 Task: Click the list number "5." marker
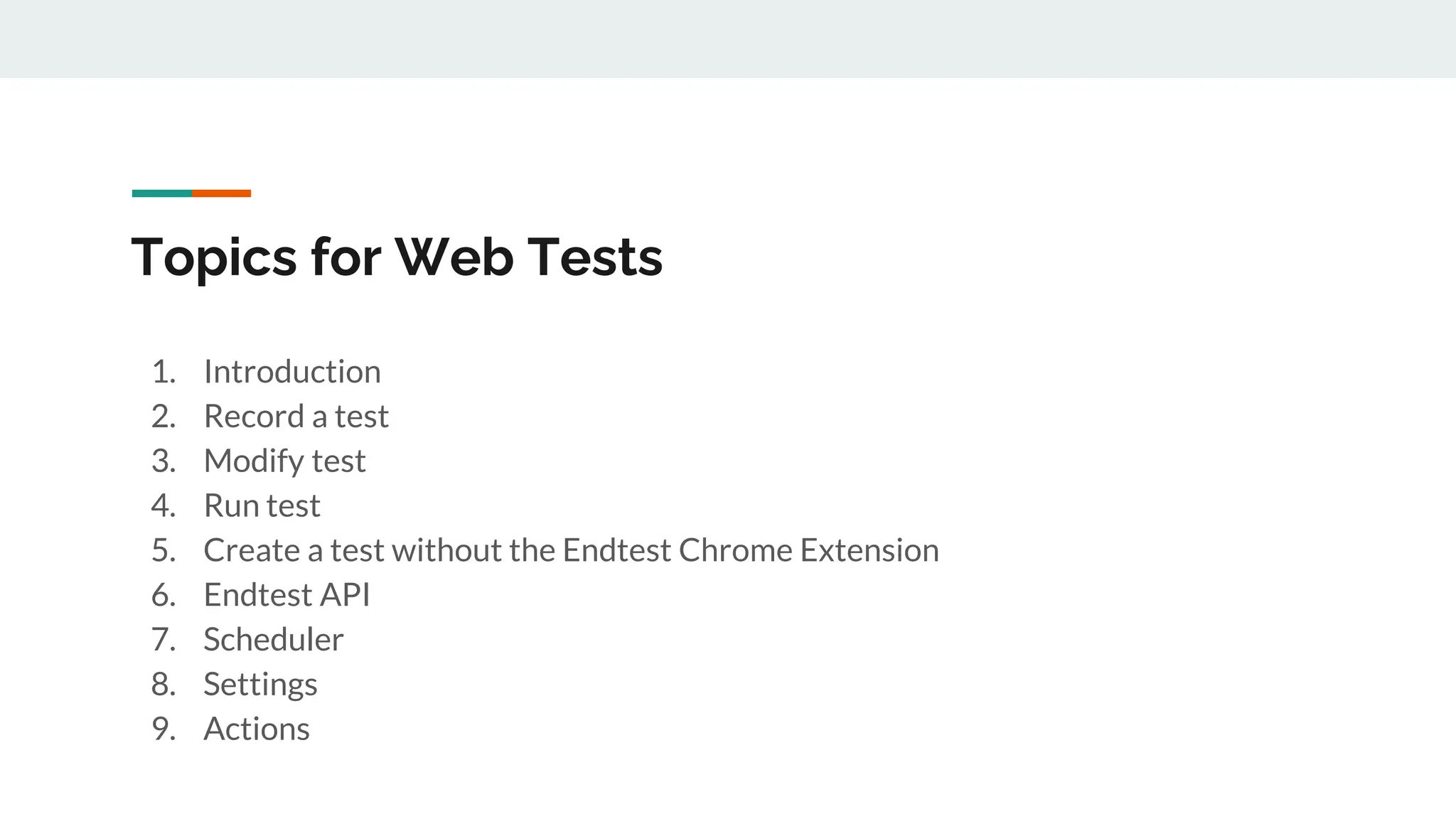tap(164, 550)
